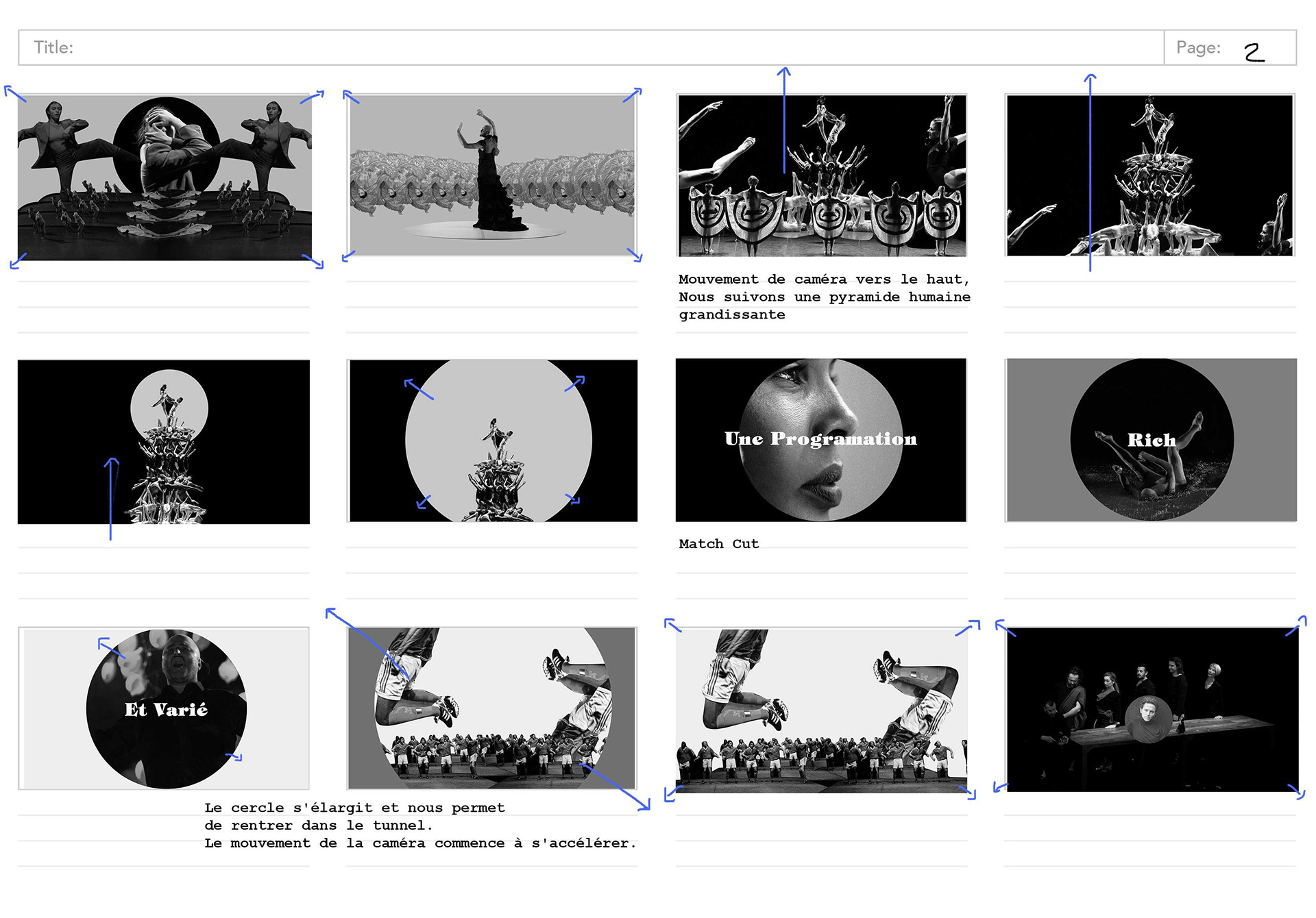Screen dimensions: 1316x918
Task: Click the 'Nous suivons une pyramide humaine' line
Action: pyautogui.click(x=825, y=297)
